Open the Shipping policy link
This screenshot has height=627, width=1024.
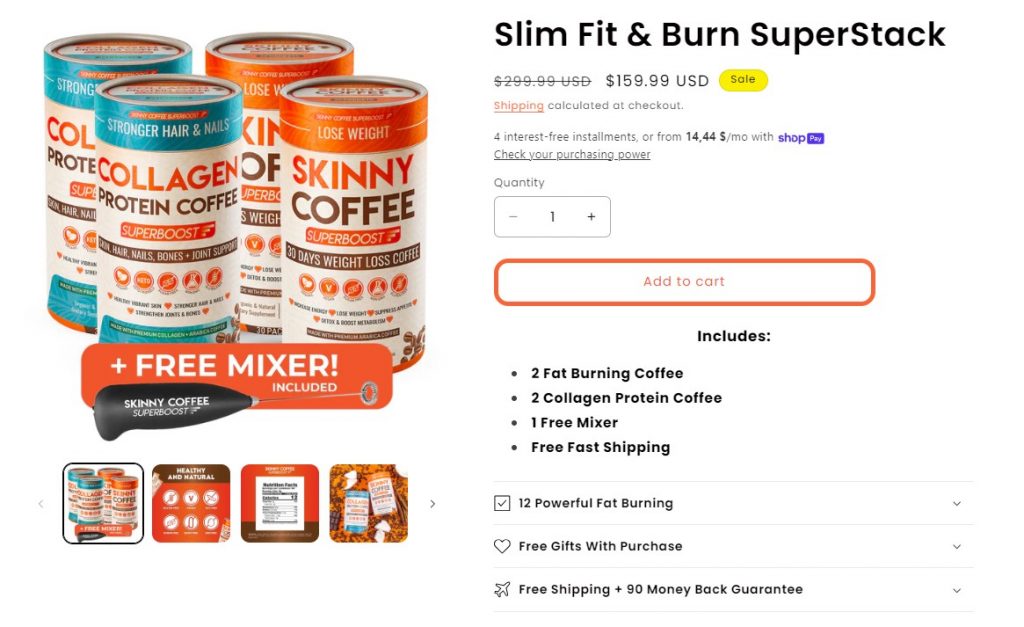point(519,106)
